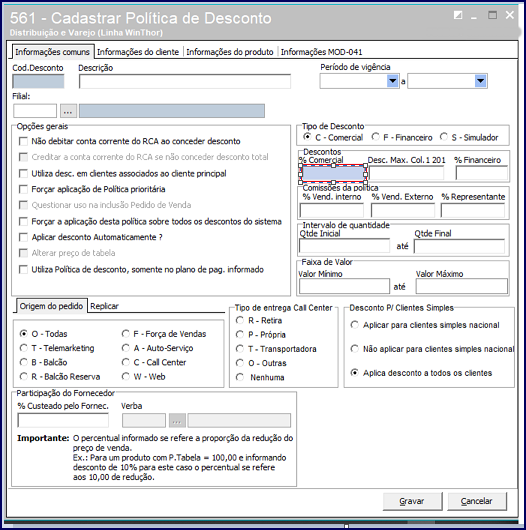
Task: Enable Aplicar desconto Automaticamente
Action: 23,237
